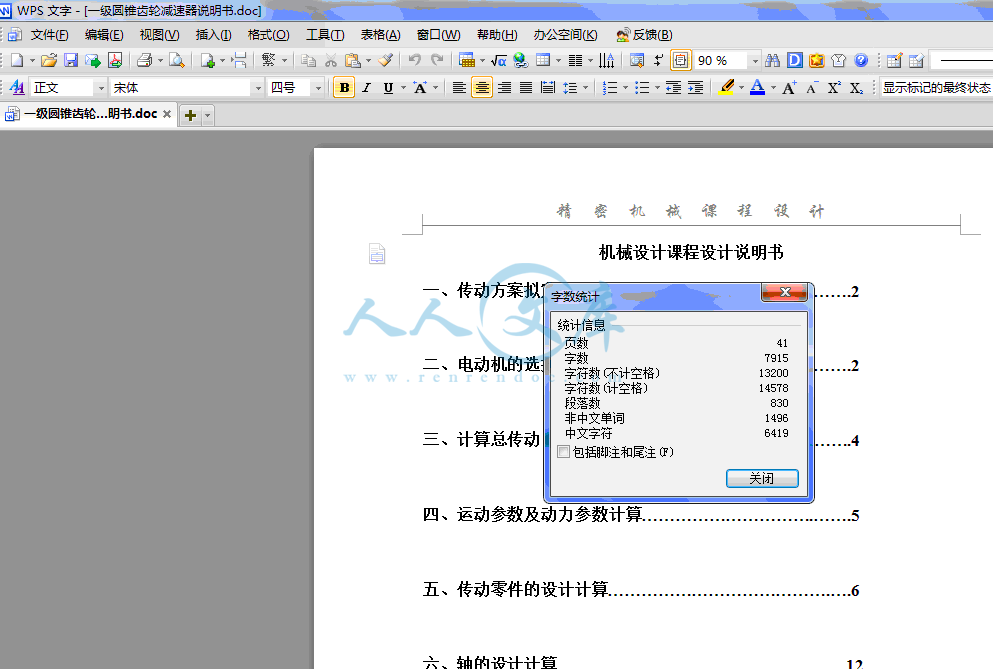Decrease paragraph indent
The width and height of the screenshot is (993, 669).
tap(673, 87)
